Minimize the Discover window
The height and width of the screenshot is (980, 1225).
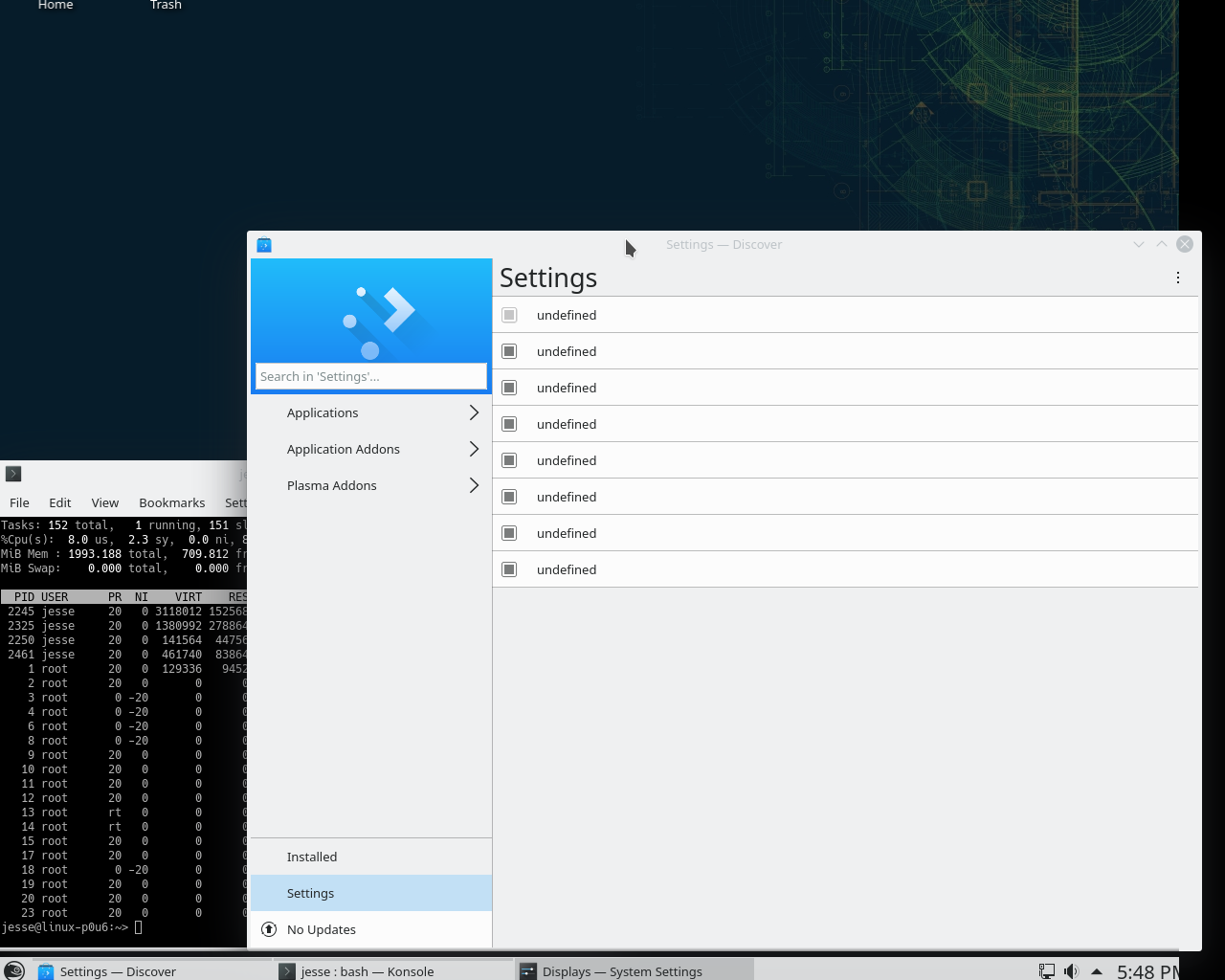click(1139, 244)
